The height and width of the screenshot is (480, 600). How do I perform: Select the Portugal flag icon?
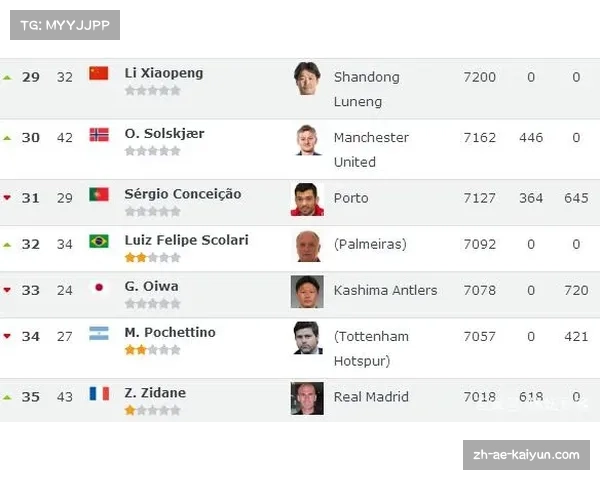99,194
